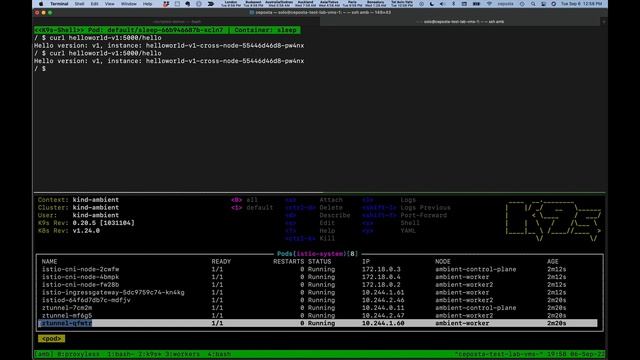
Task: Select the 'all' namespace shortcut
Action: [x=244, y=200]
